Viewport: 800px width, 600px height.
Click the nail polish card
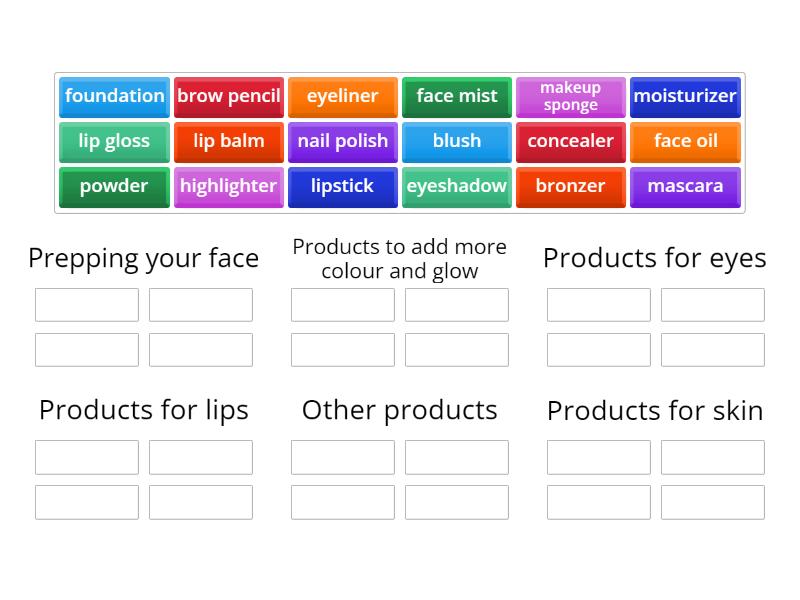343,142
